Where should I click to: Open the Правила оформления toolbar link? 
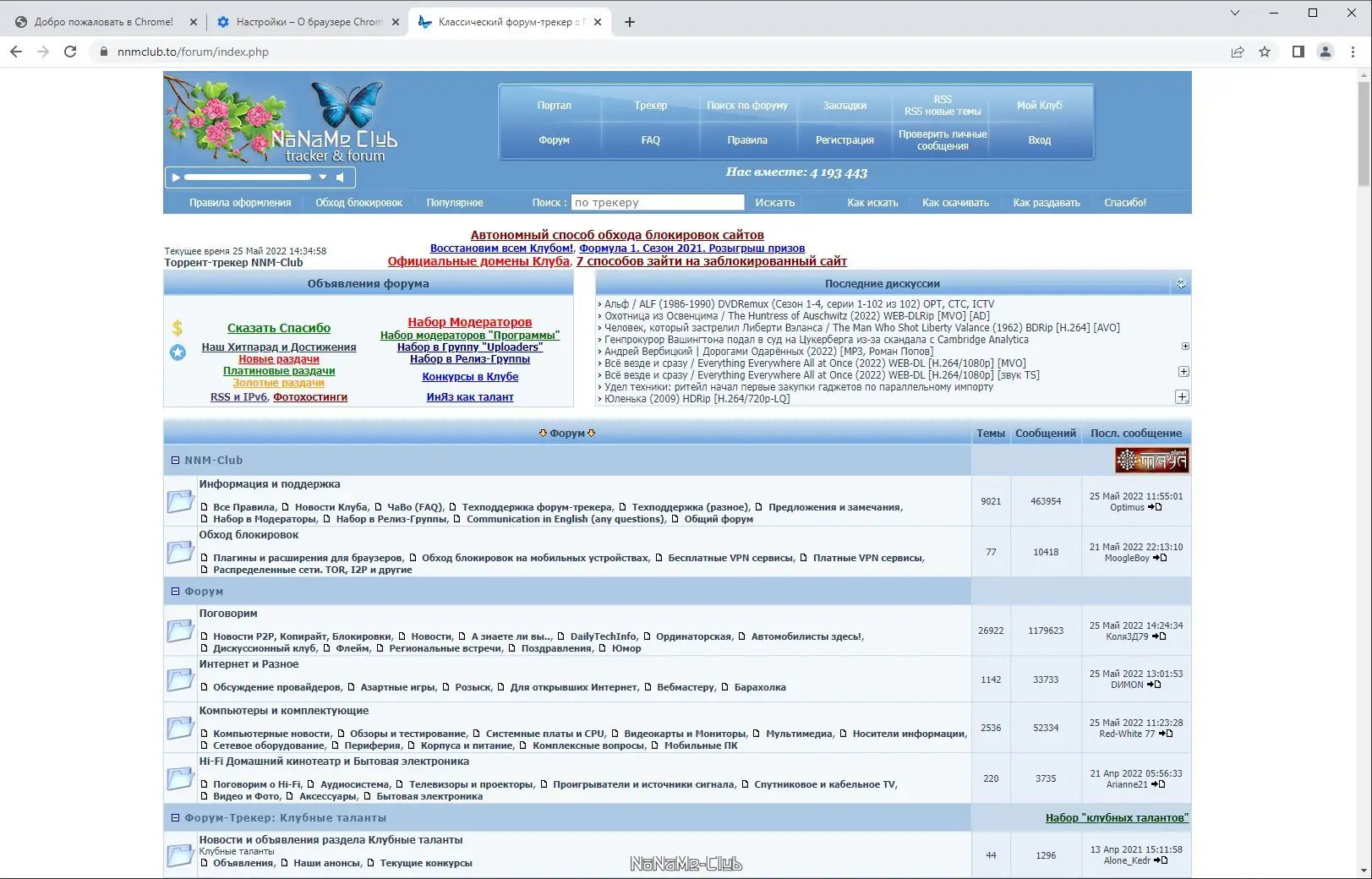240,203
